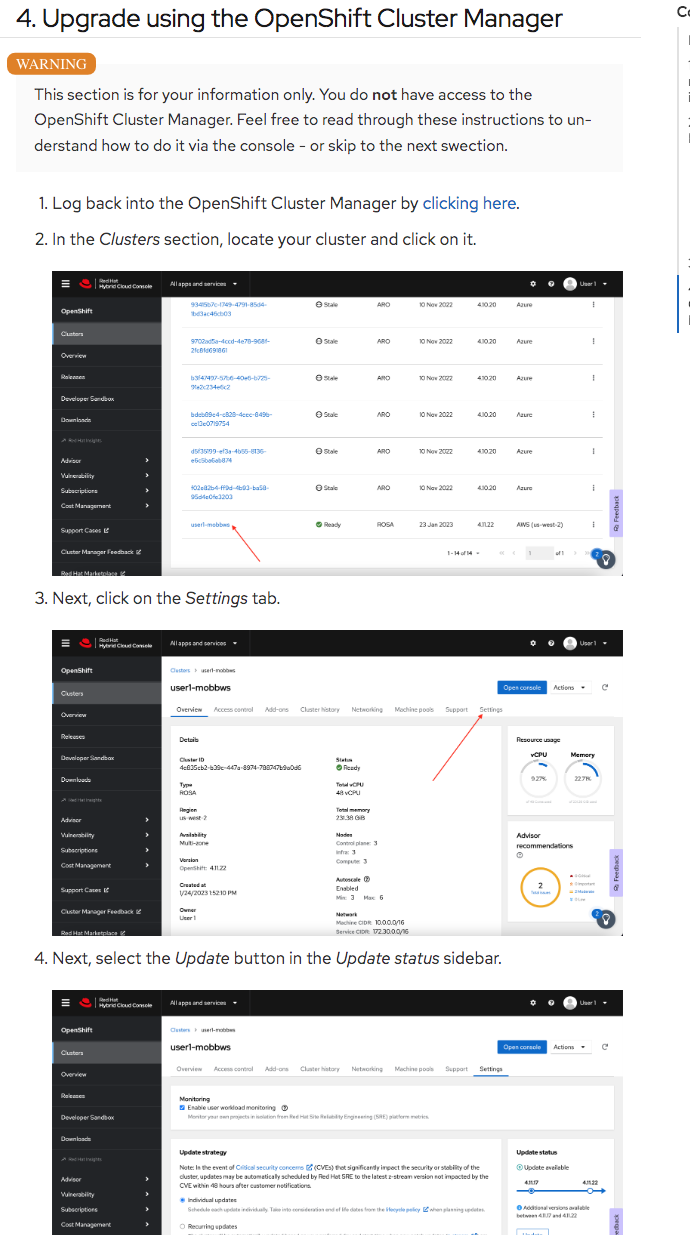Expand the Cost Management menu in the Overview tab screenshot sidebar

(x=106, y=866)
